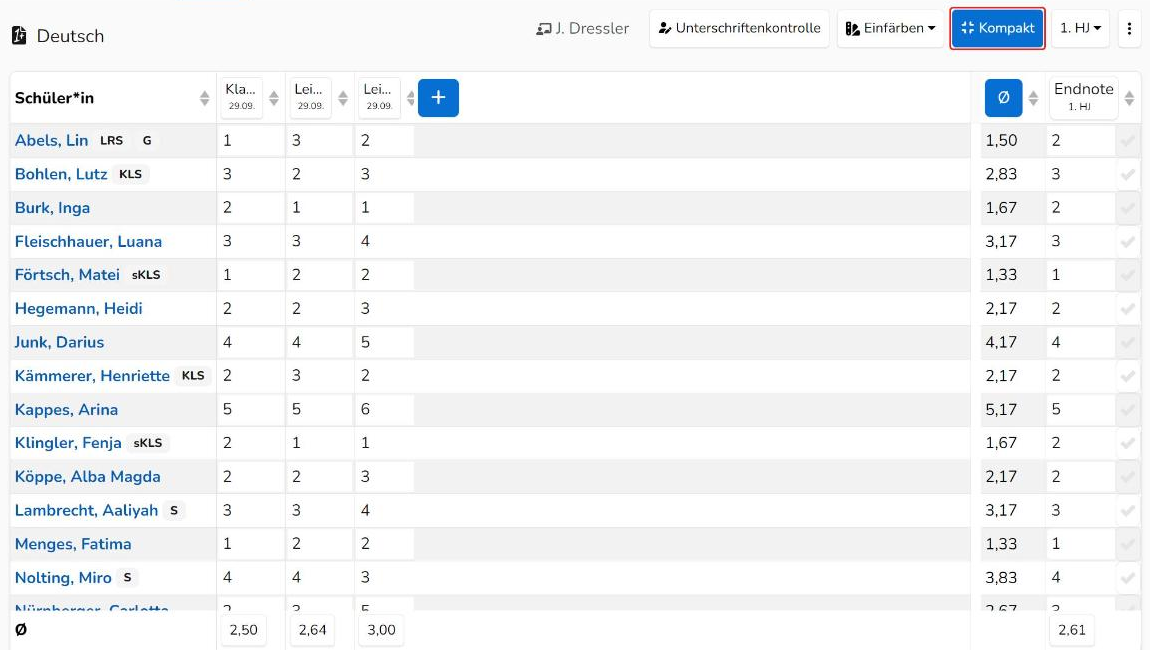Sort students by the Schüler*in column arrows
Screen dimensions: 1150x650
pyautogui.click(x=205, y=98)
